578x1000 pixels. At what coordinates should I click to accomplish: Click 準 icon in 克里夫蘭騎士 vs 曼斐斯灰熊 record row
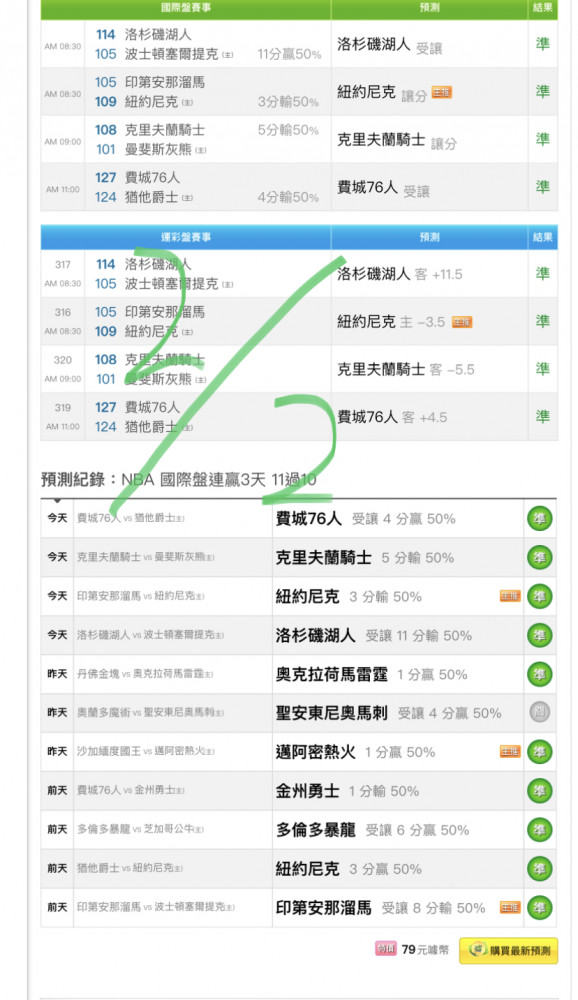539,557
